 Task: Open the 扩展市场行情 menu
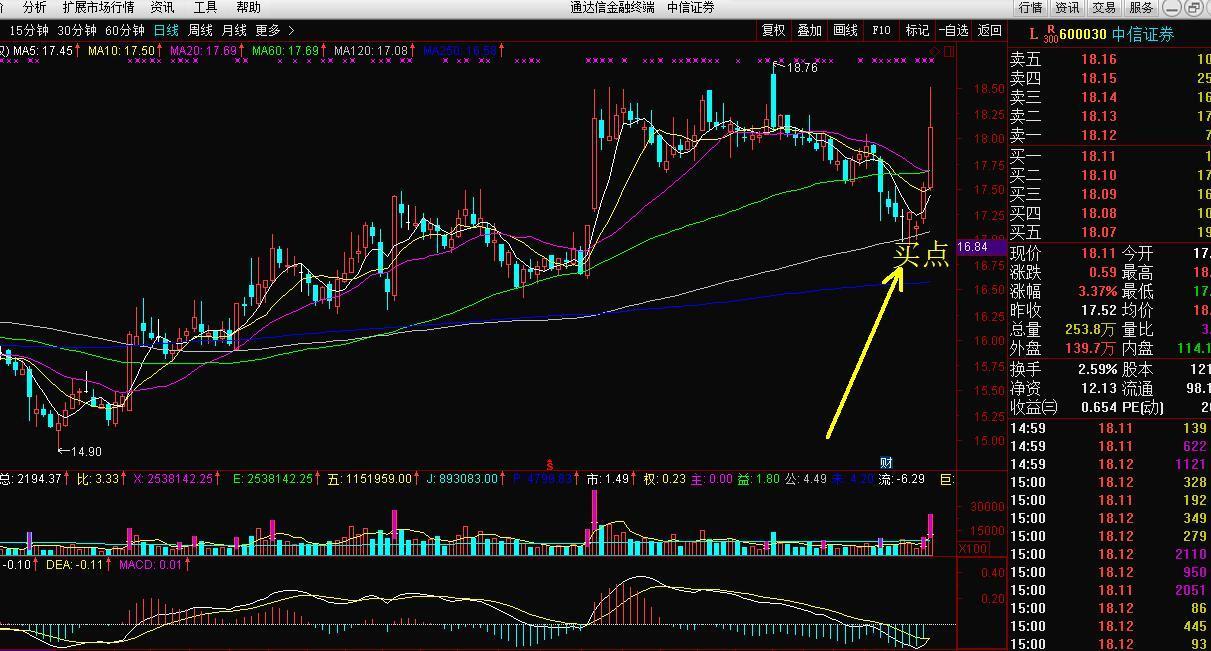(x=98, y=7)
